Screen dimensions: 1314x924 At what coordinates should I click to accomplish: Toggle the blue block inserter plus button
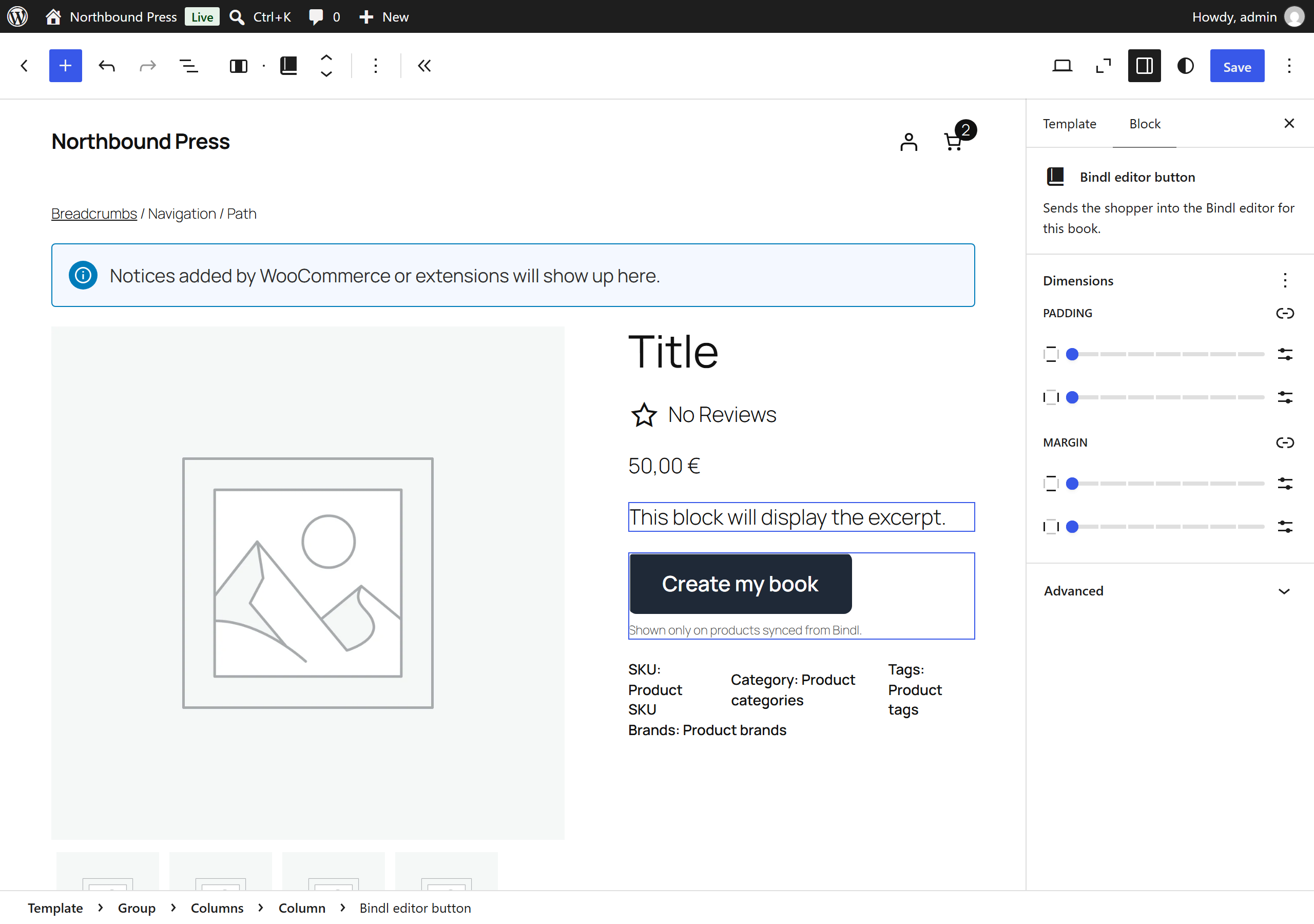(65, 66)
